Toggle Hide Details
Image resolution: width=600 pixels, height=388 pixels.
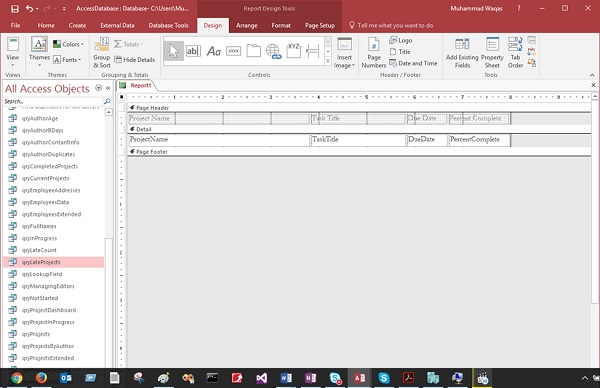pos(134,60)
